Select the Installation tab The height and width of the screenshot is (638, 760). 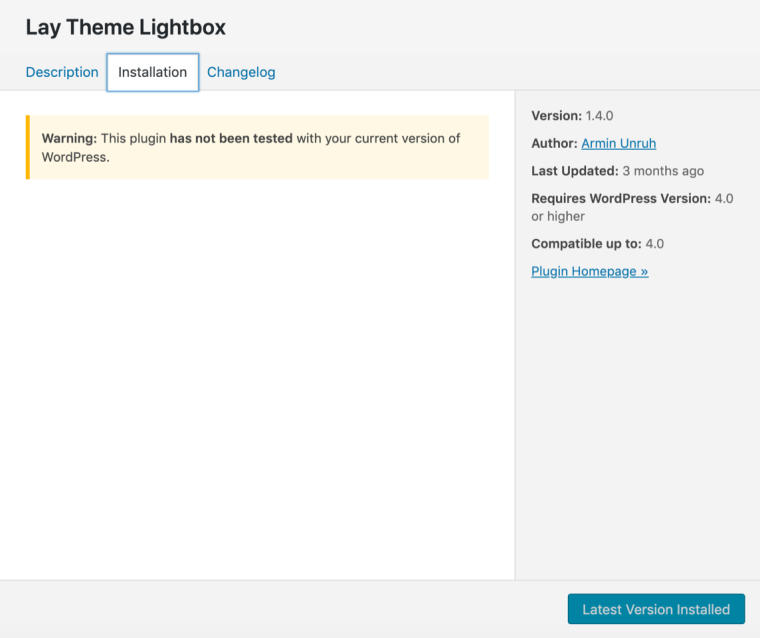point(152,72)
